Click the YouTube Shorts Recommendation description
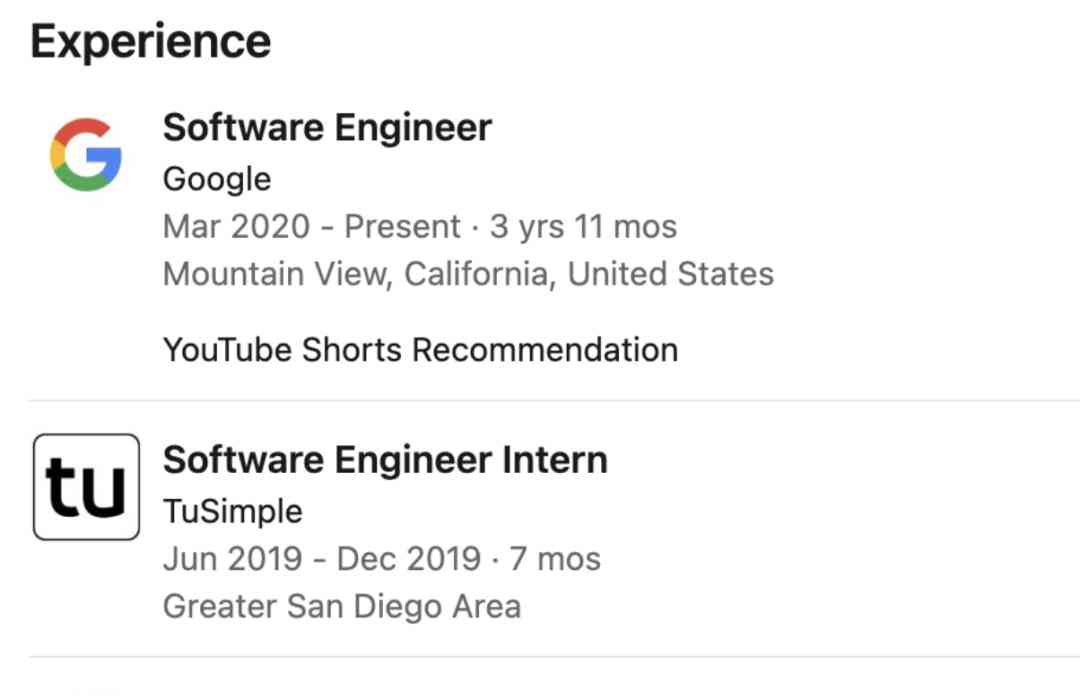The image size is (1080, 696). 420,350
